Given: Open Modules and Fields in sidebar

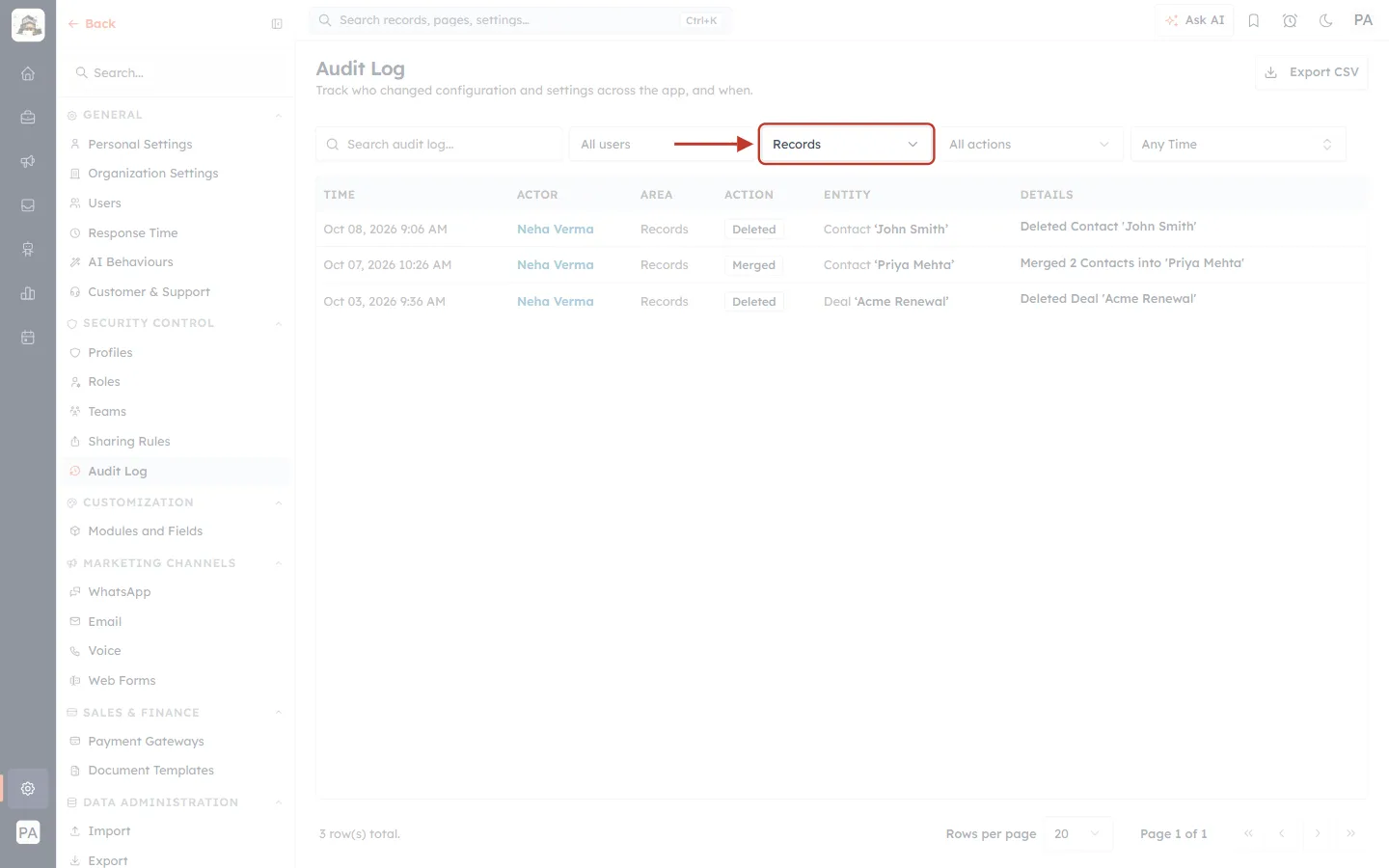Looking at the screenshot, I should pos(145,531).
